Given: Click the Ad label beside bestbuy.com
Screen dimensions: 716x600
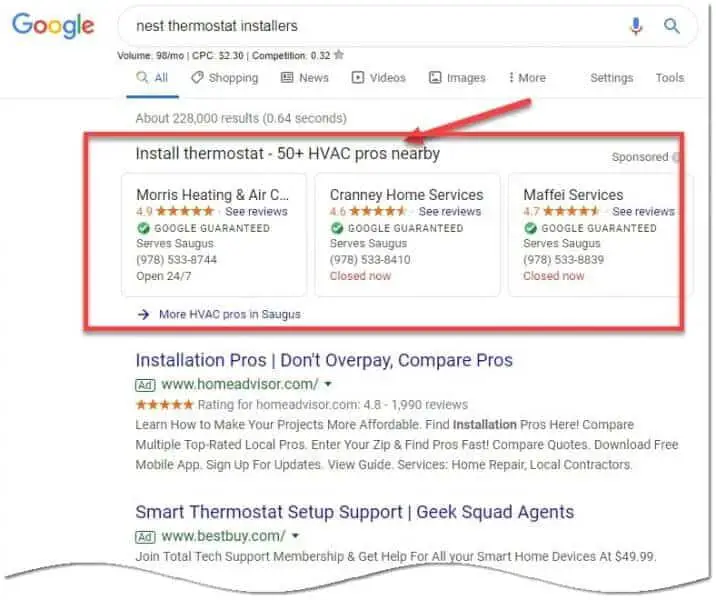Looking at the screenshot, I should coord(145,537).
